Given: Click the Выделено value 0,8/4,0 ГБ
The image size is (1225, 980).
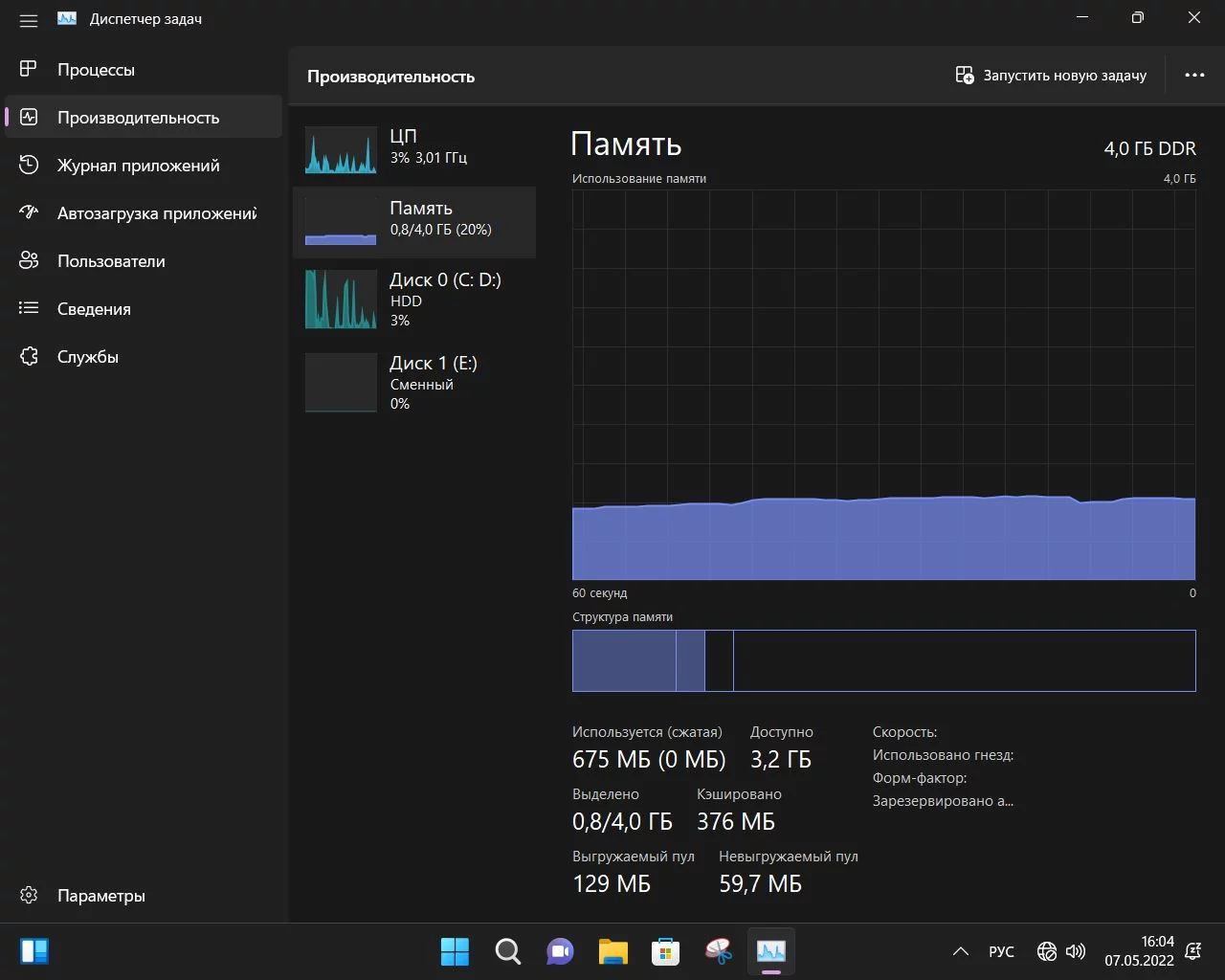Looking at the screenshot, I should 622,822.
